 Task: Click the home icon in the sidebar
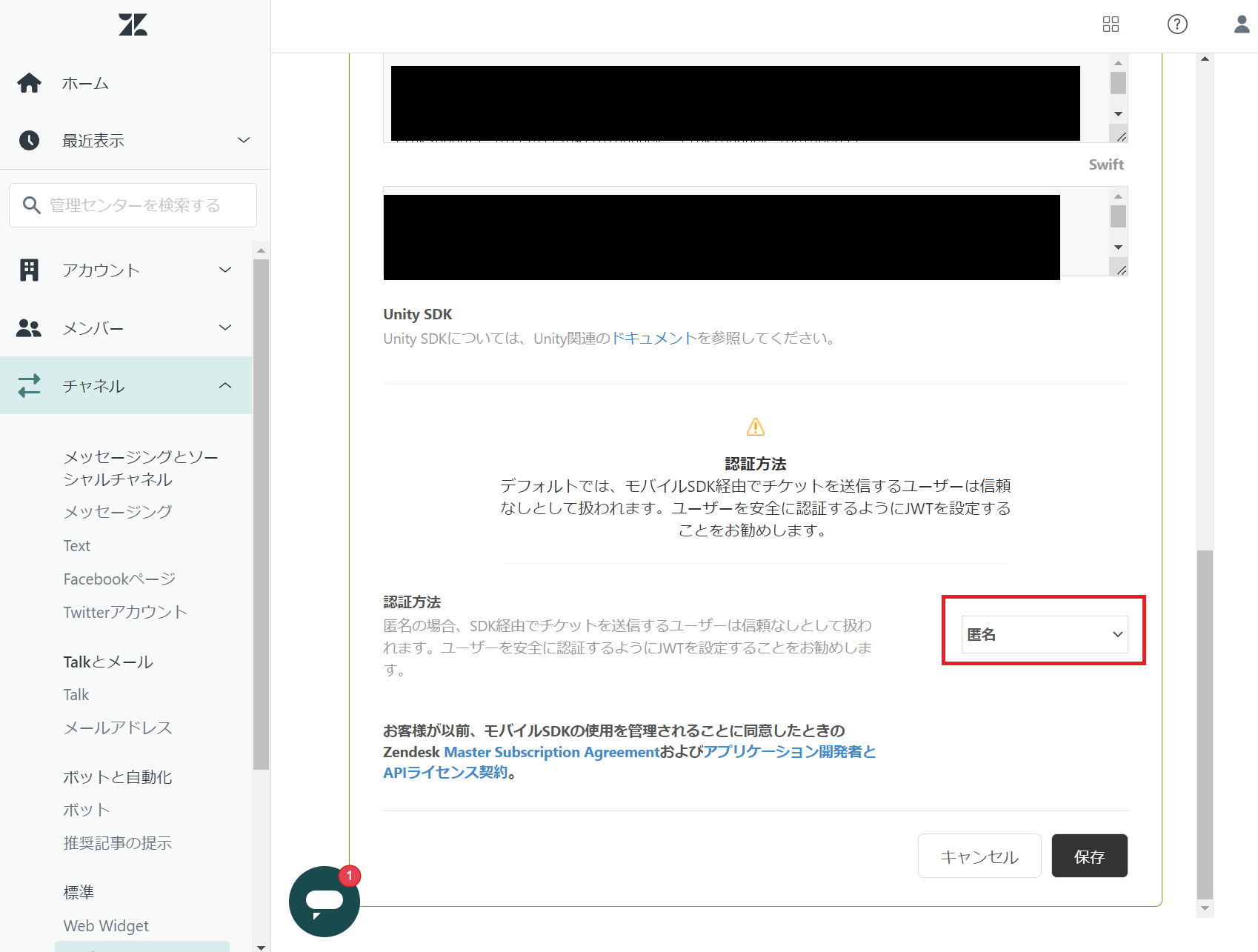29,83
